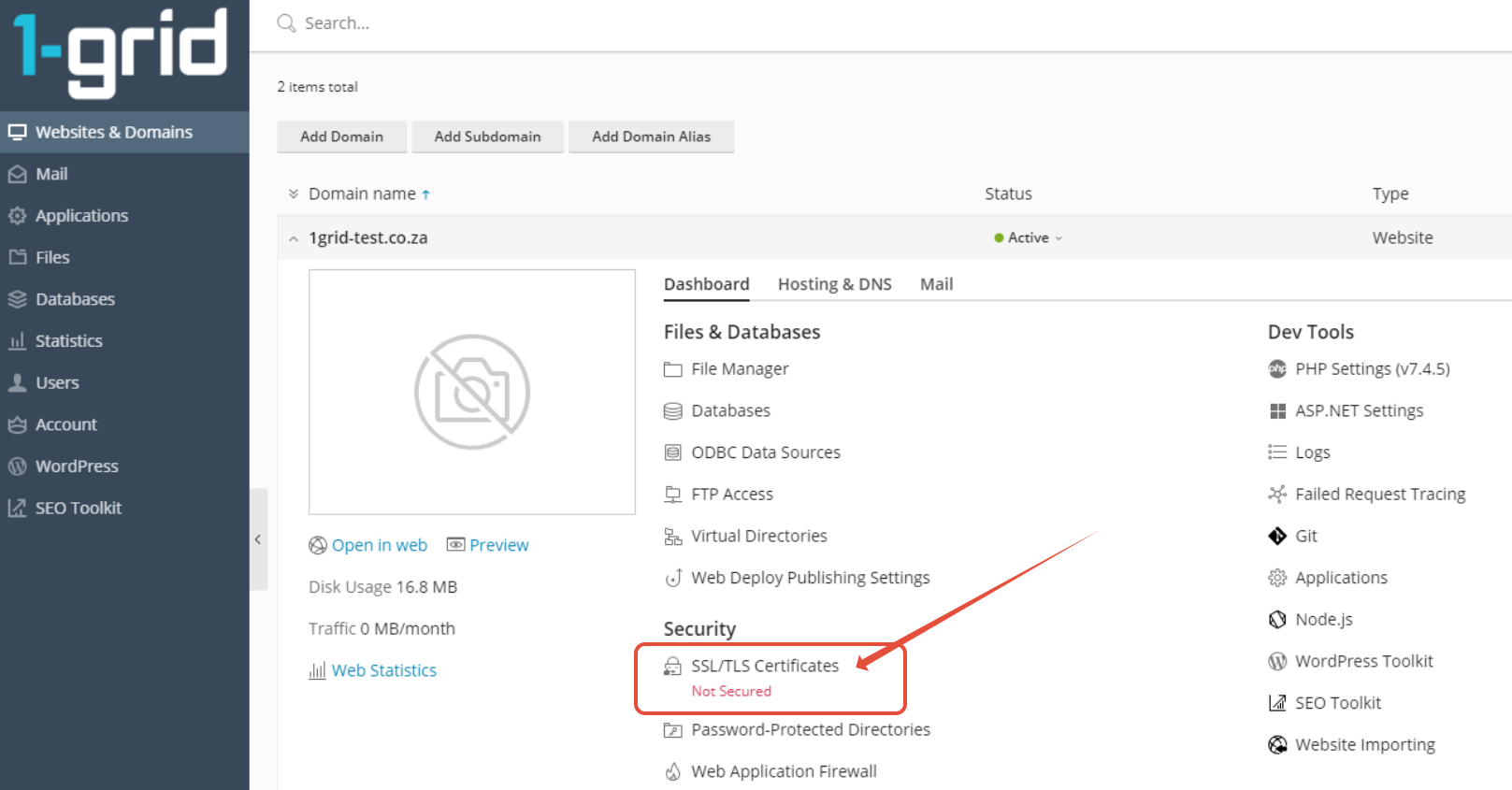Screen dimensions: 1512x790
Task: Collapse the 1grid-test.co.za domain row
Action: [x=294, y=238]
